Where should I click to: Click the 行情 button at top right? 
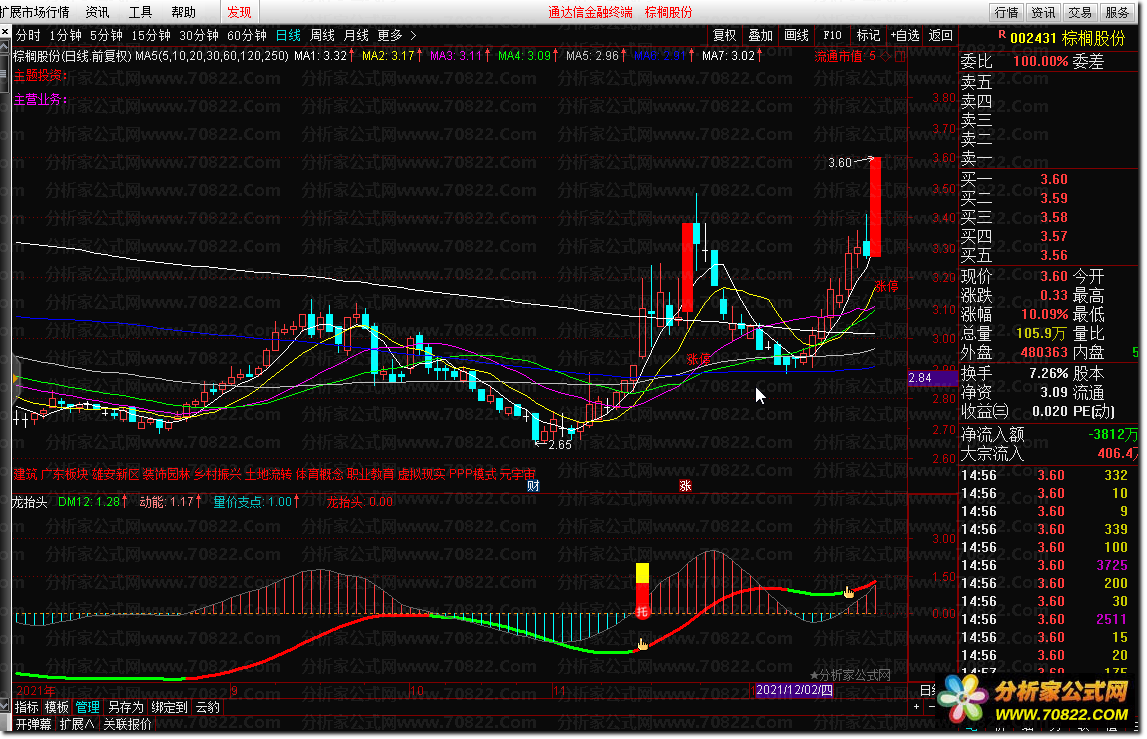coord(1007,12)
